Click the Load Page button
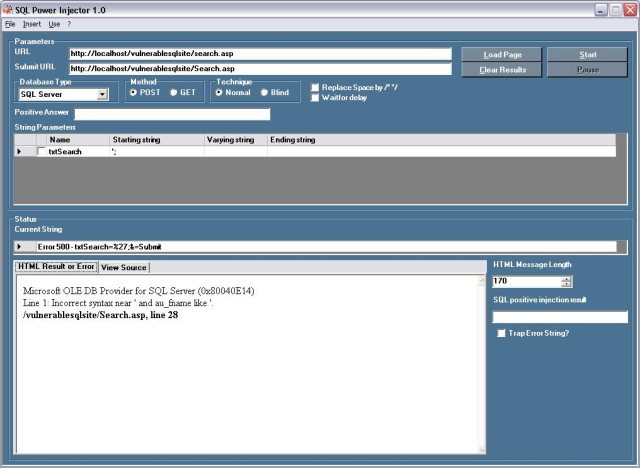Image resolution: width=640 pixels, height=468 pixels. 502,54
